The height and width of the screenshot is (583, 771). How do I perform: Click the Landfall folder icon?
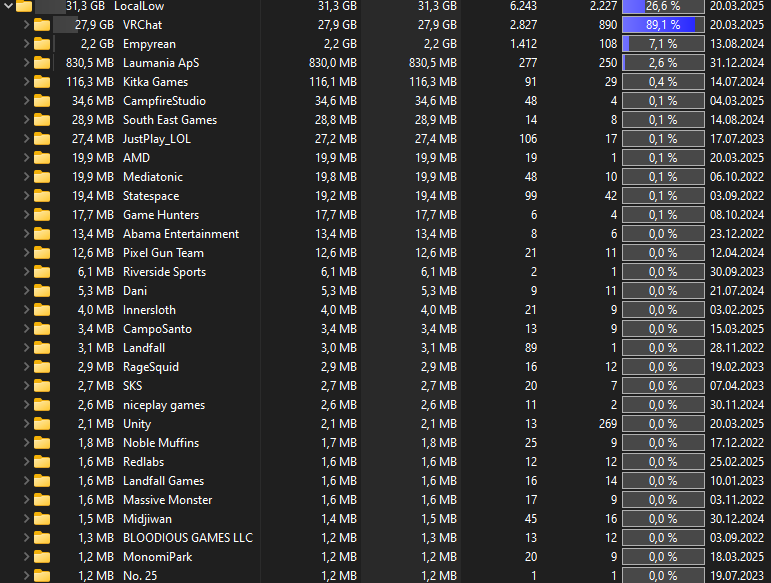[42, 348]
